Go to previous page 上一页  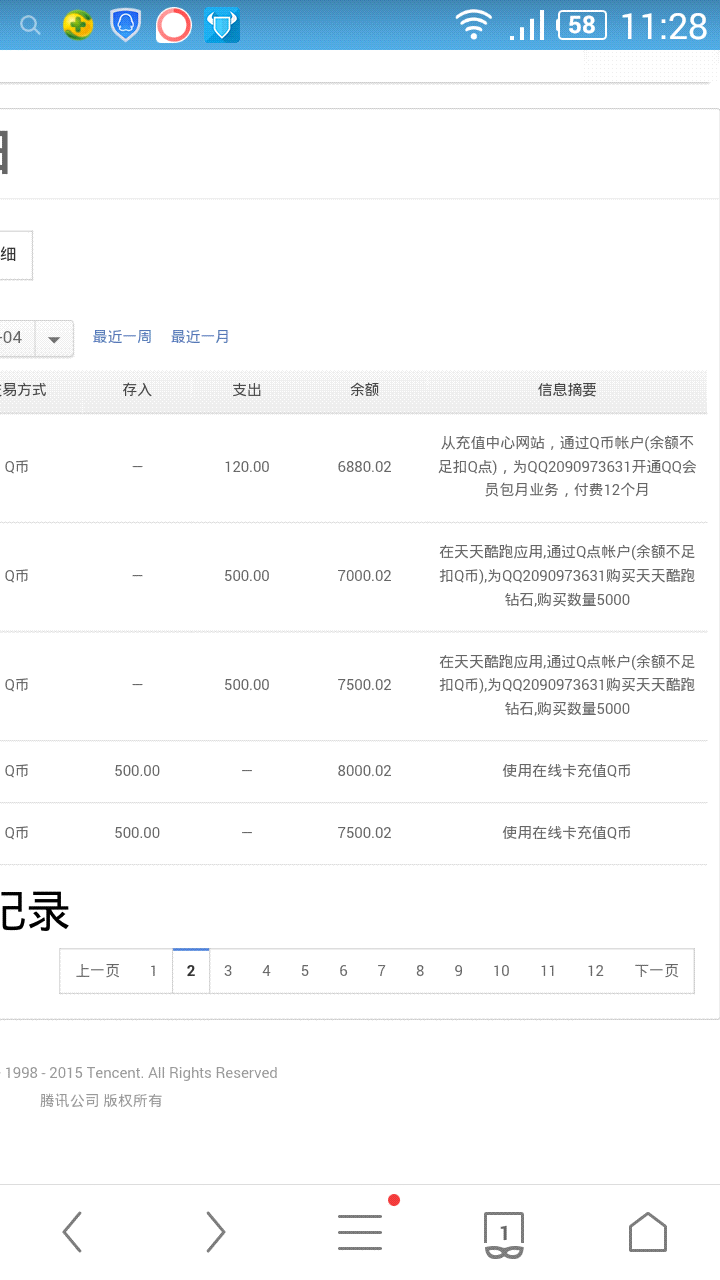pyautogui.click(x=98, y=971)
